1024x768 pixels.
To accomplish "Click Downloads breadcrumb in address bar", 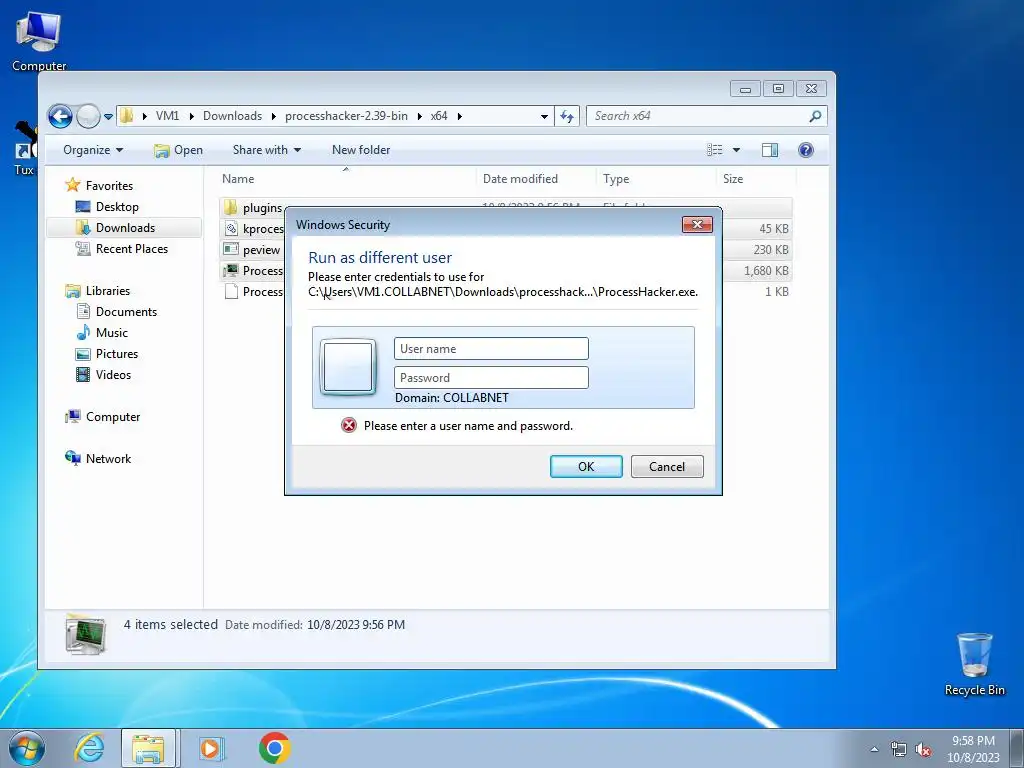I will tap(232, 116).
